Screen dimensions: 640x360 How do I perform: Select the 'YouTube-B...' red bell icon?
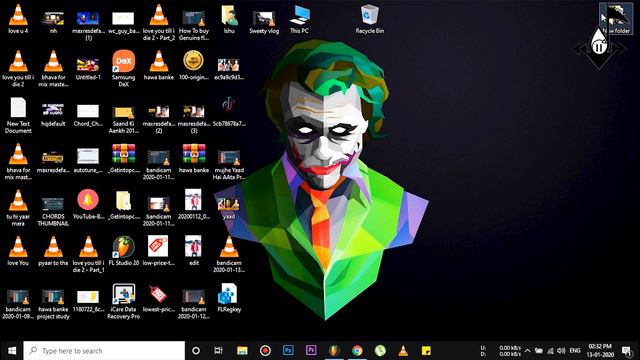pyautogui.click(x=88, y=200)
